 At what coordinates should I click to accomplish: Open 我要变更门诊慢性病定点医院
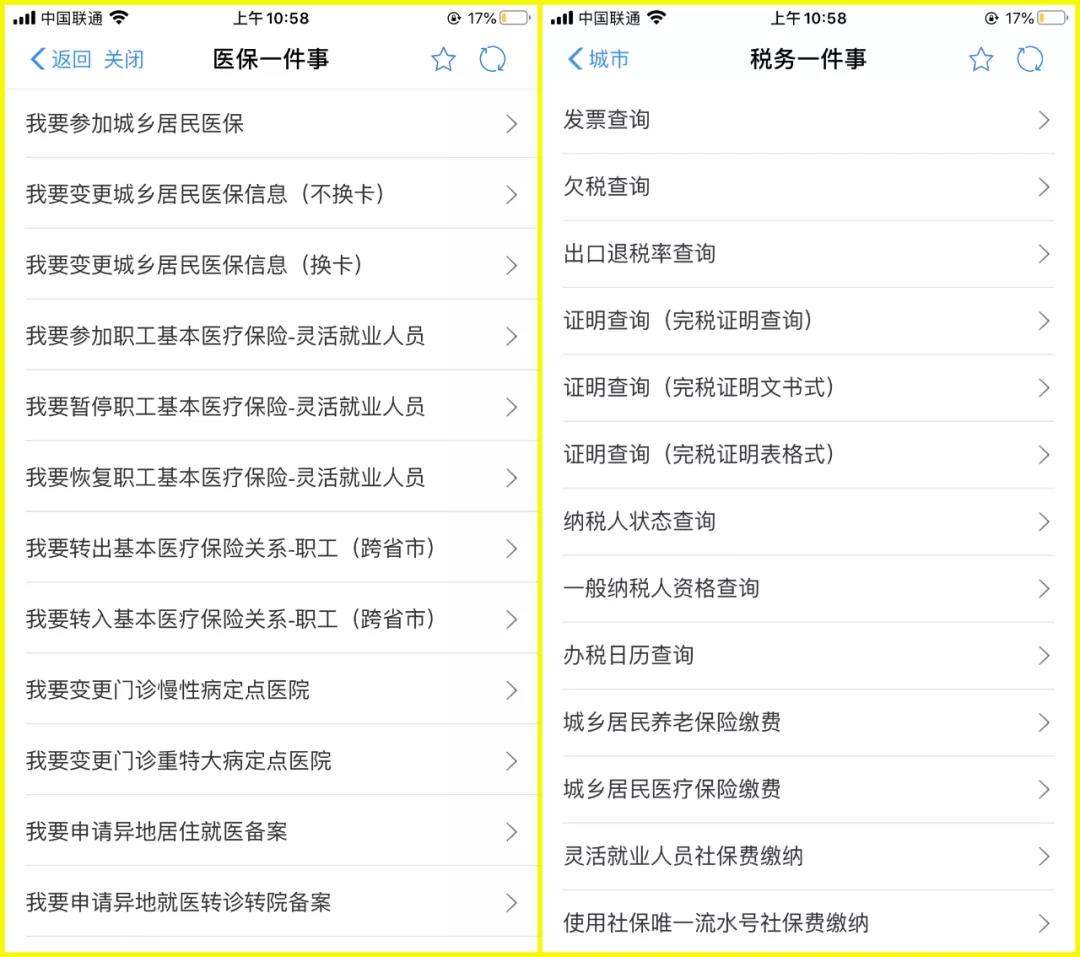[x=260, y=690]
